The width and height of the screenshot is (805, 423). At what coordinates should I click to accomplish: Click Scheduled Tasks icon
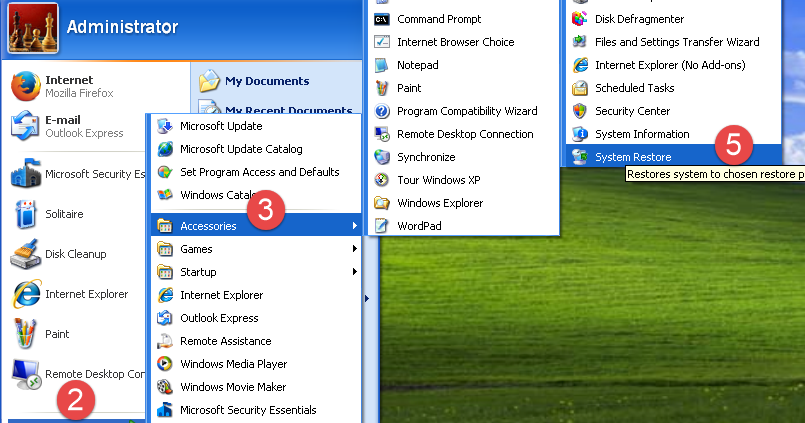(580, 88)
